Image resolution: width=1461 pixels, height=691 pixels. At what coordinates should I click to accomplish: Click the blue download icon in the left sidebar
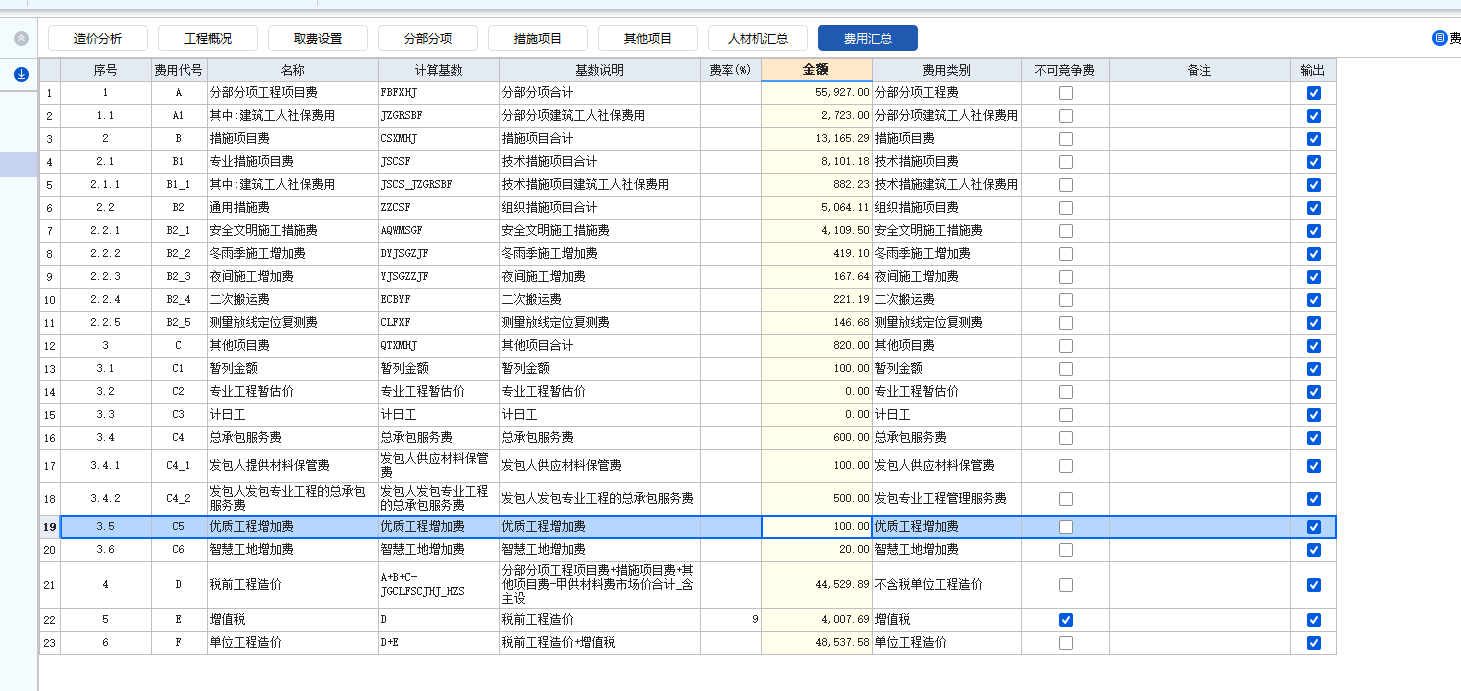coord(21,73)
